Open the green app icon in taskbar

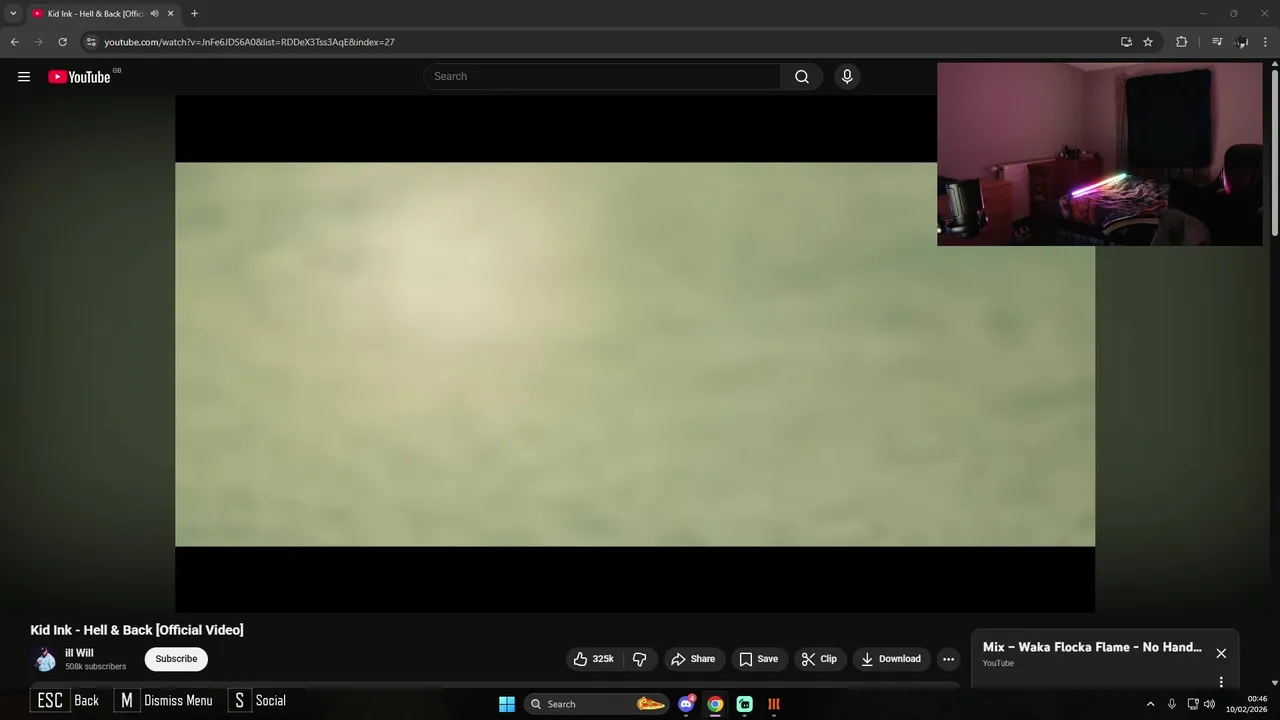[744, 704]
